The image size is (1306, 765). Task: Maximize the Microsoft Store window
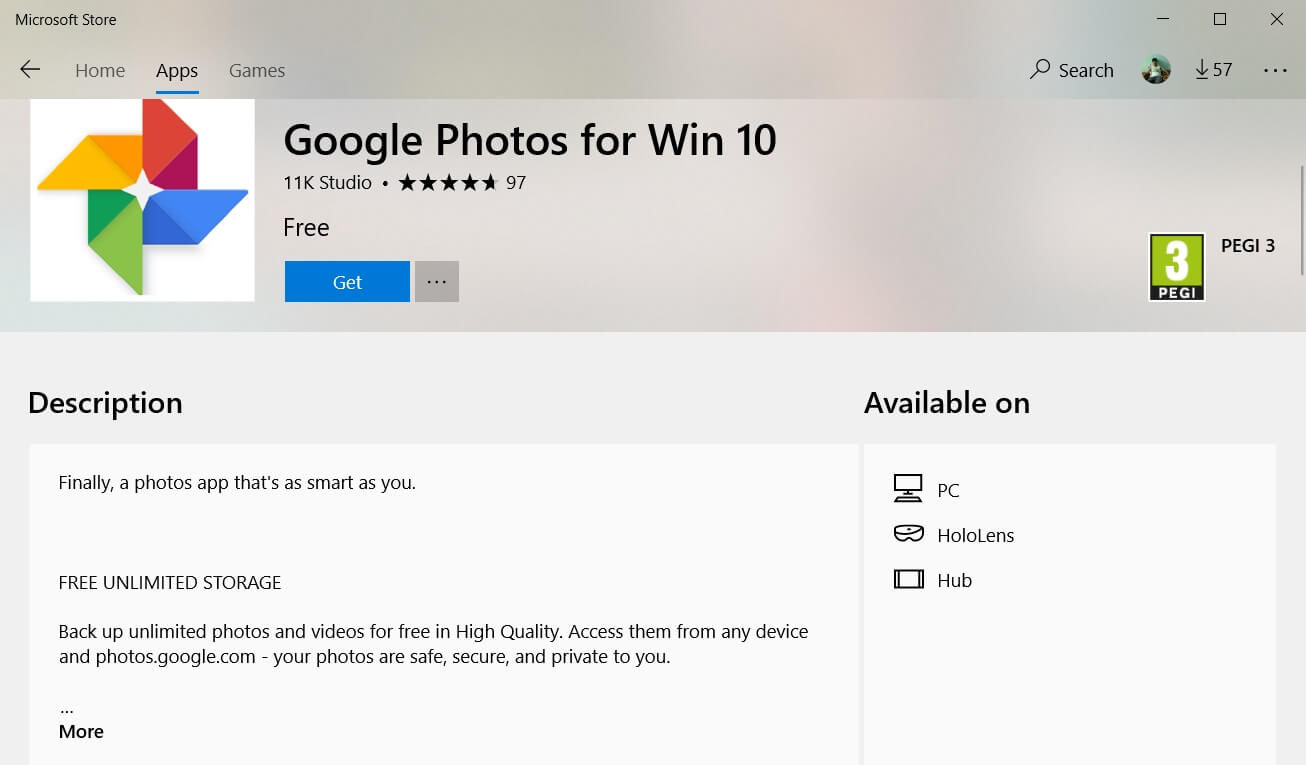coord(1220,19)
